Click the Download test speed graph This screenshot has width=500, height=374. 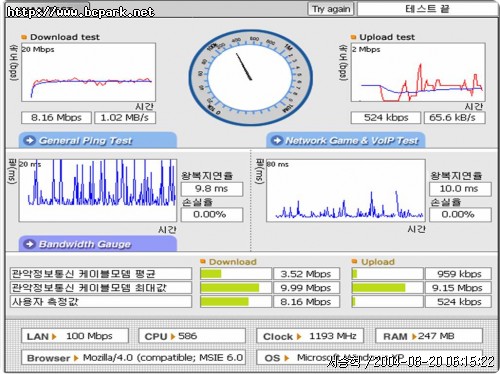point(88,72)
